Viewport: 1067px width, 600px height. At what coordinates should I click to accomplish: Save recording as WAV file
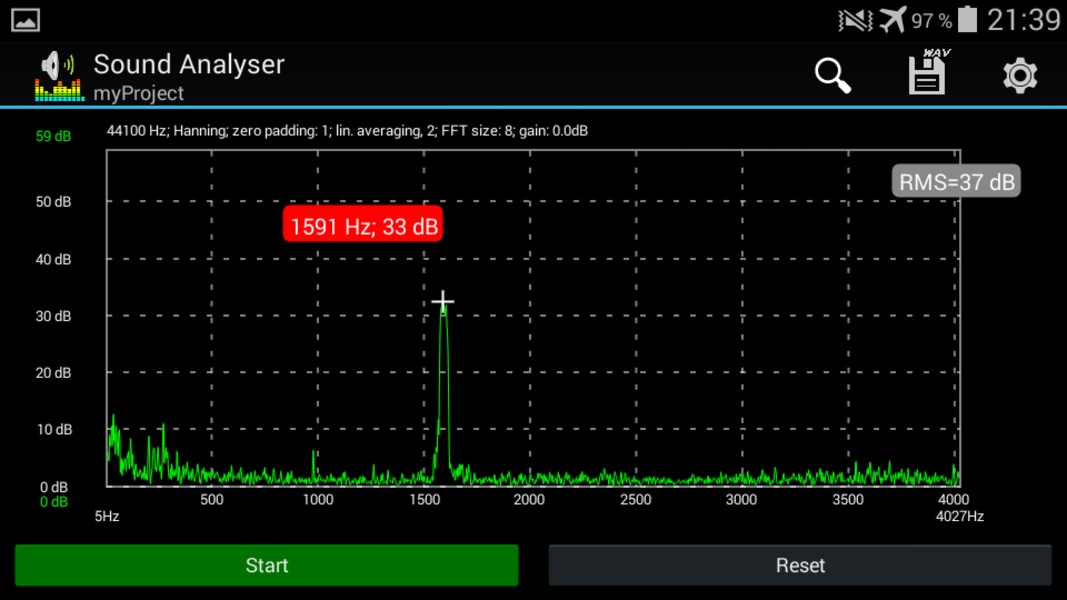(x=928, y=71)
